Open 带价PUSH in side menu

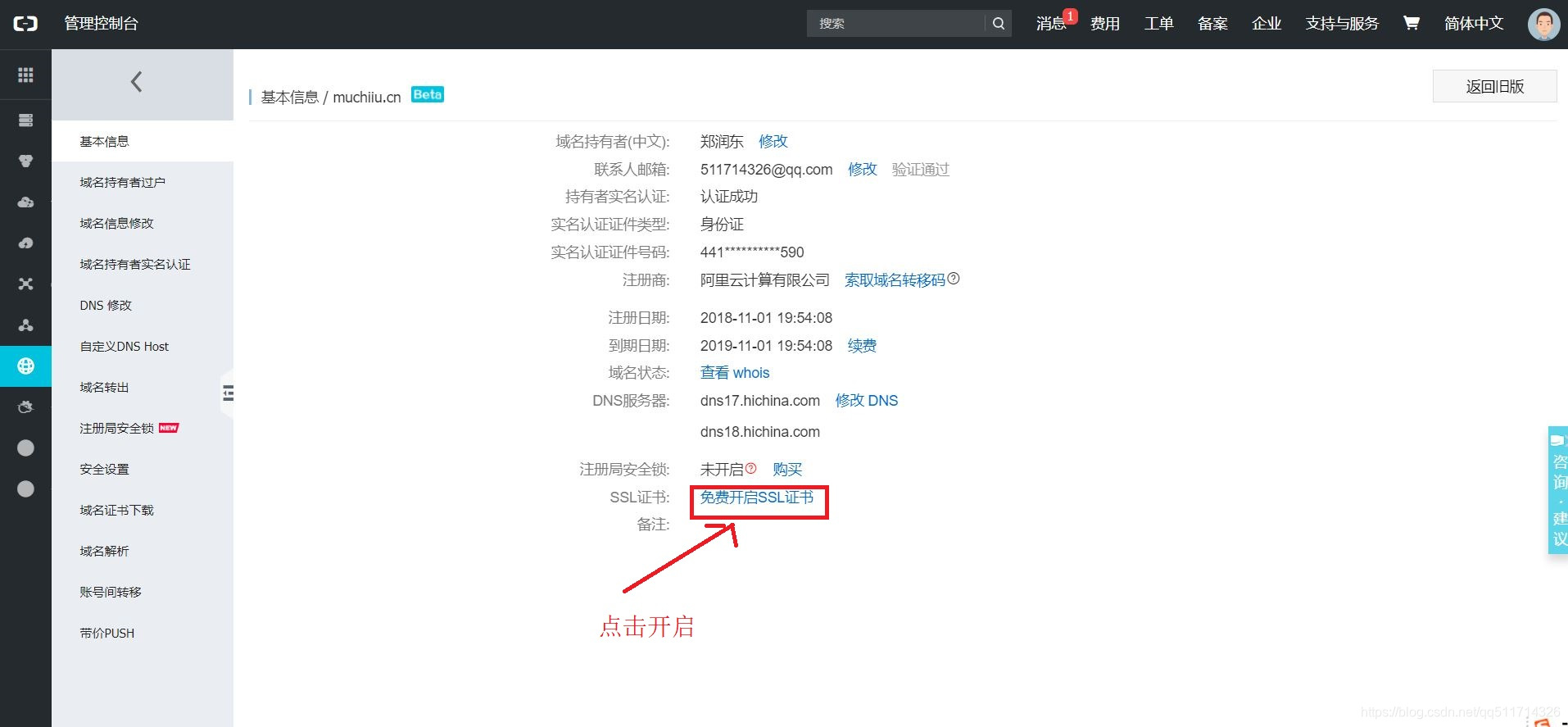pos(143,633)
